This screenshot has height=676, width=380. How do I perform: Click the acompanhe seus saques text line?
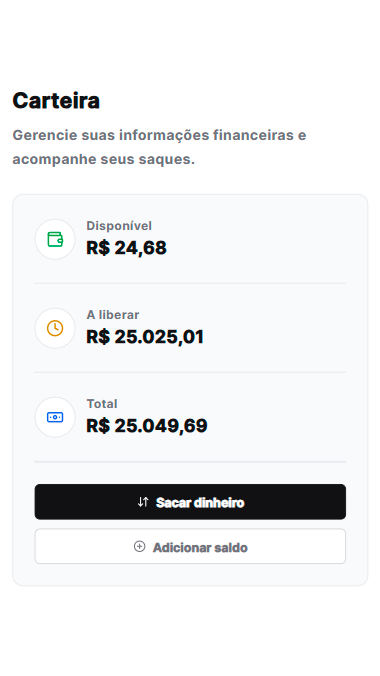point(104,159)
